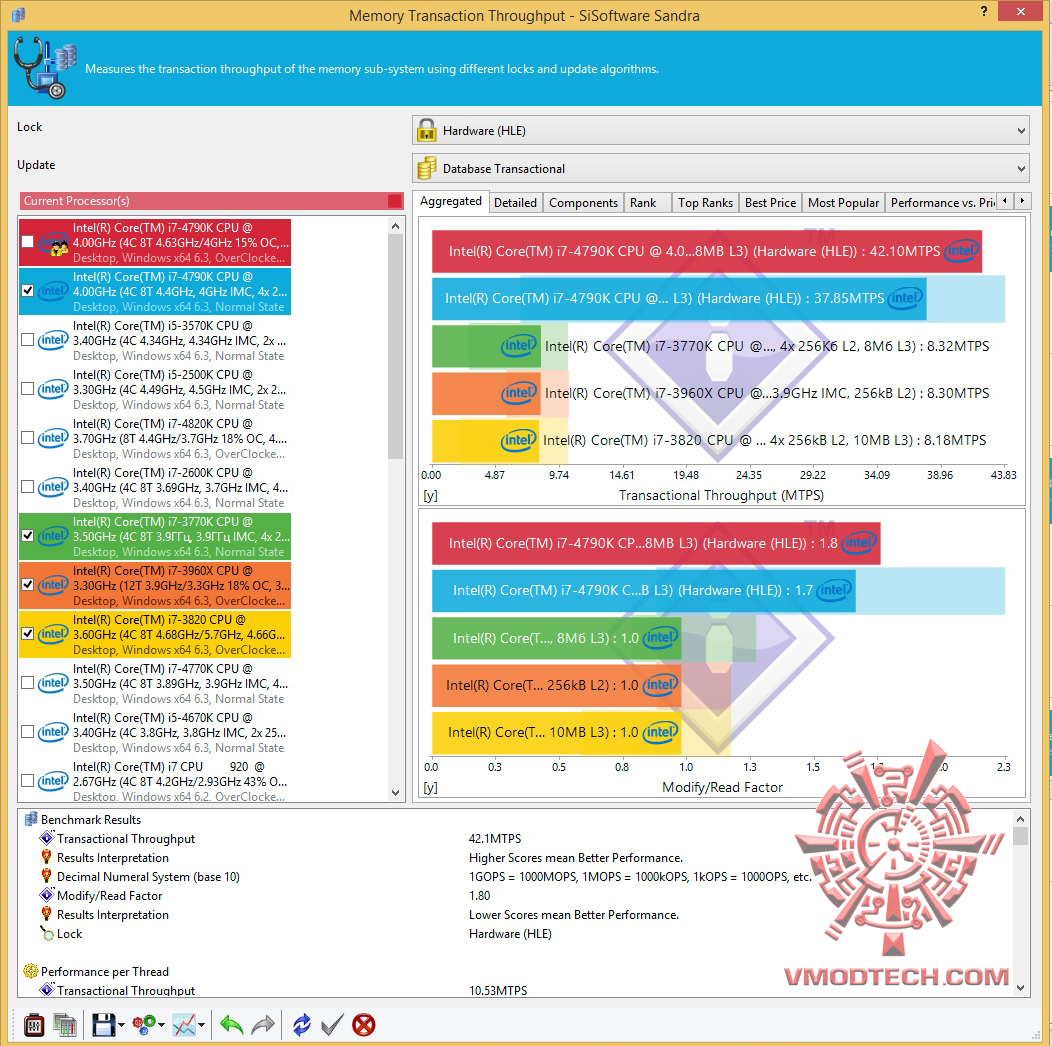The height and width of the screenshot is (1046, 1052).
Task: Click the colored gears engine icon
Action: click(x=144, y=1025)
